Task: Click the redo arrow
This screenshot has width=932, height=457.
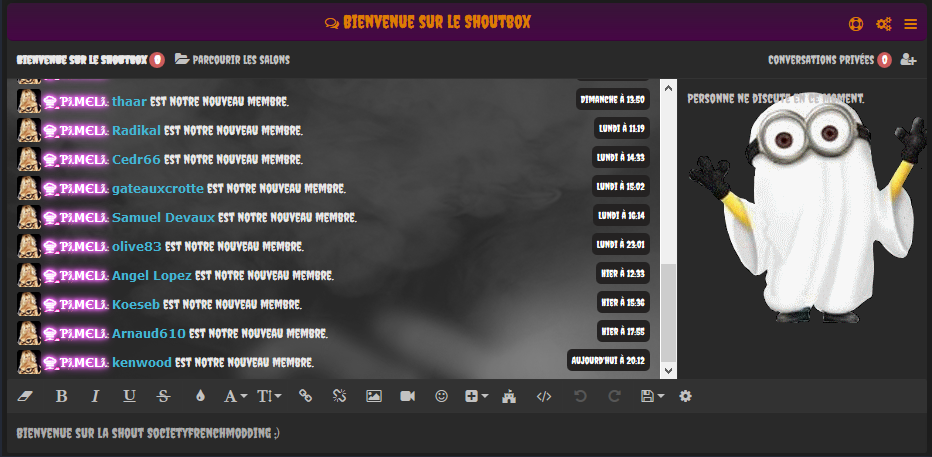Action: pyautogui.click(x=615, y=396)
